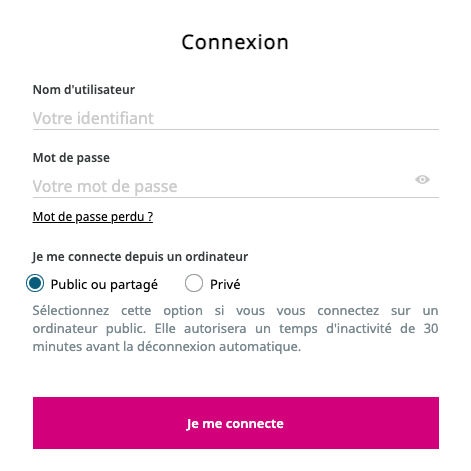Open the Mot de passe perdu link
The width and height of the screenshot is (471, 471).
pos(93,217)
